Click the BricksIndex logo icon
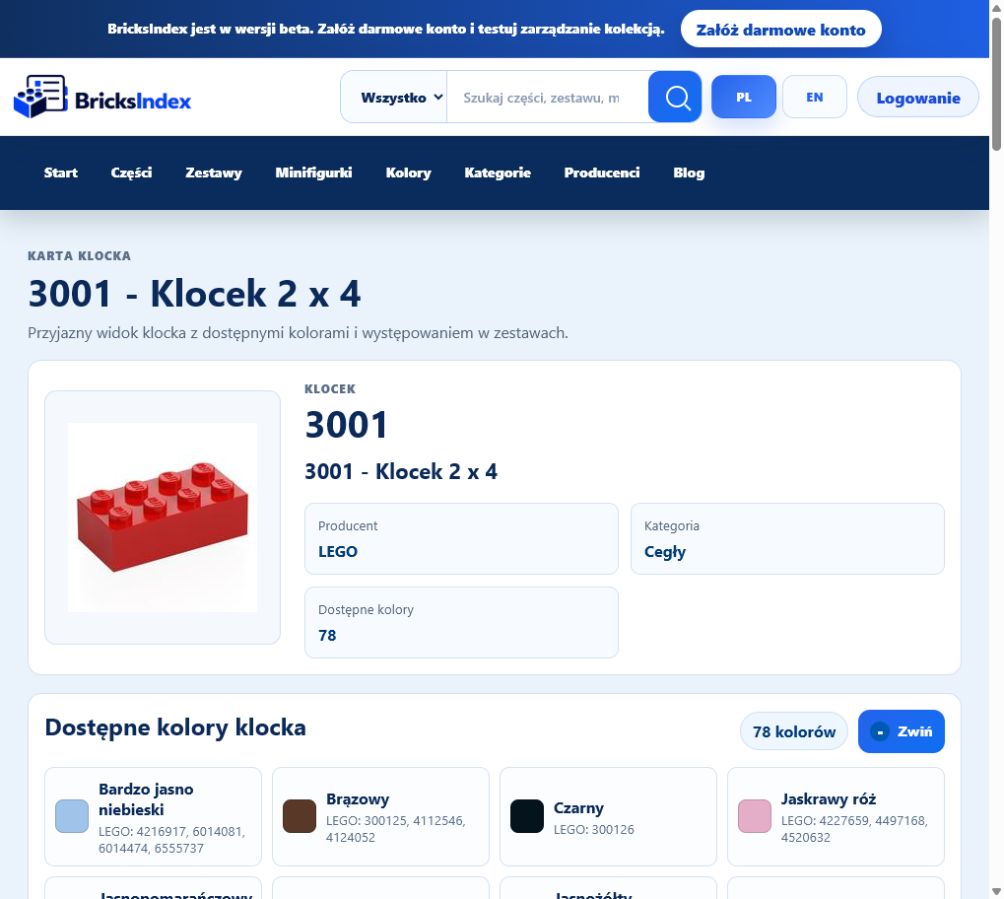 coord(40,96)
